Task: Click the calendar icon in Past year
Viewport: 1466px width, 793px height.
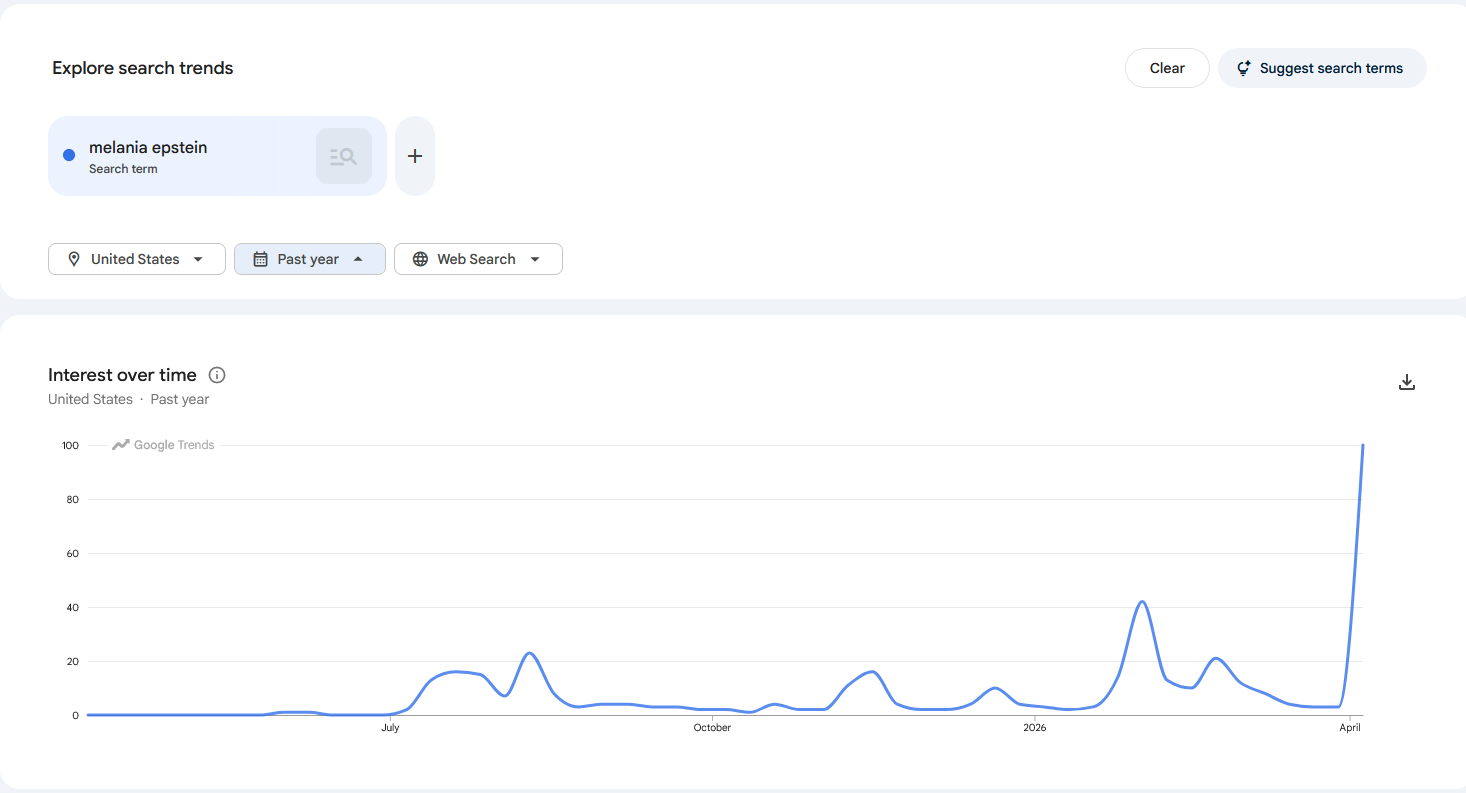Action: tap(260, 259)
